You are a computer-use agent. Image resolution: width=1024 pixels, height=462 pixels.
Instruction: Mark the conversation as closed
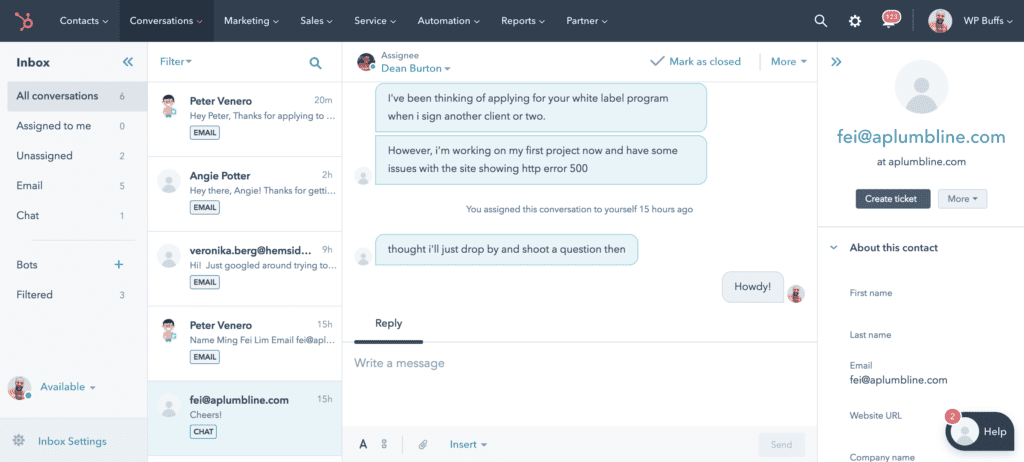point(695,62)
